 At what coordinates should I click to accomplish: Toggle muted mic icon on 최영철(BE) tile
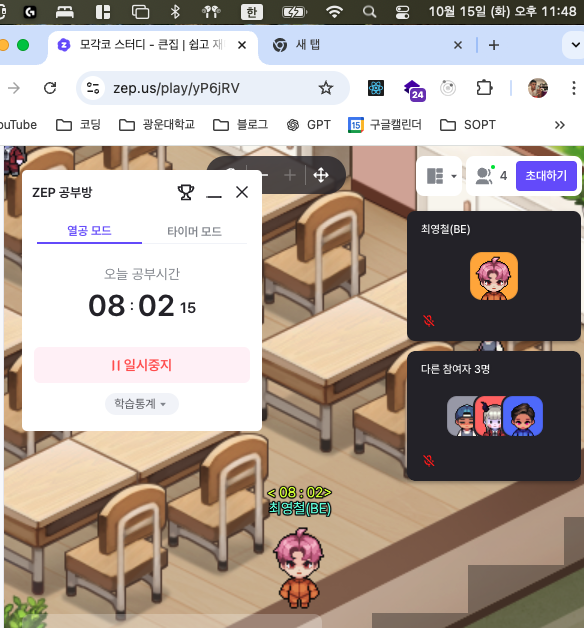(x=429, y=320)
